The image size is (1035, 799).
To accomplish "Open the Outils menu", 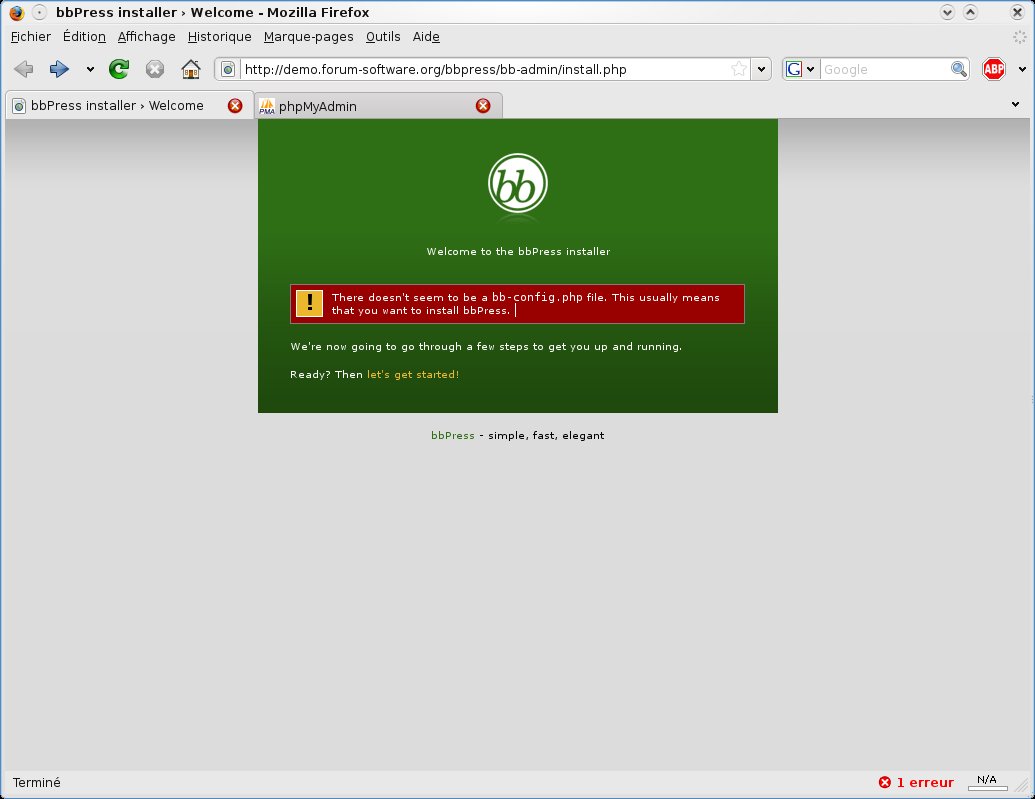I will click(383, 37).
